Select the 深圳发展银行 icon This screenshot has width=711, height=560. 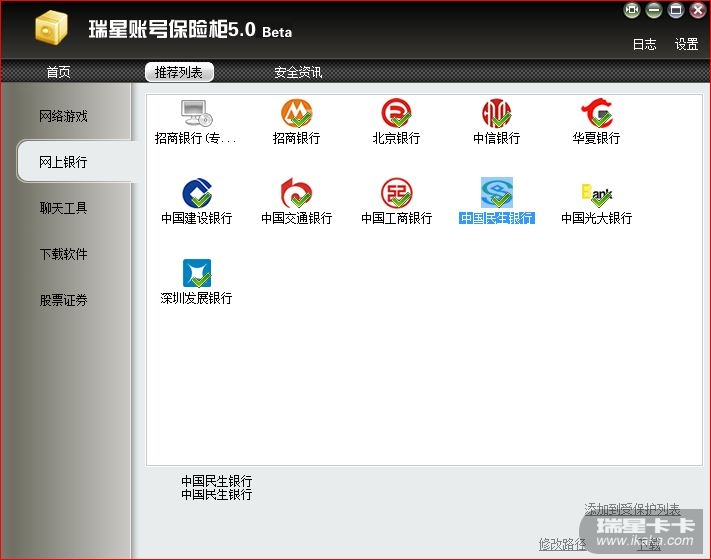pyautogui.click(x=197, y=273)
